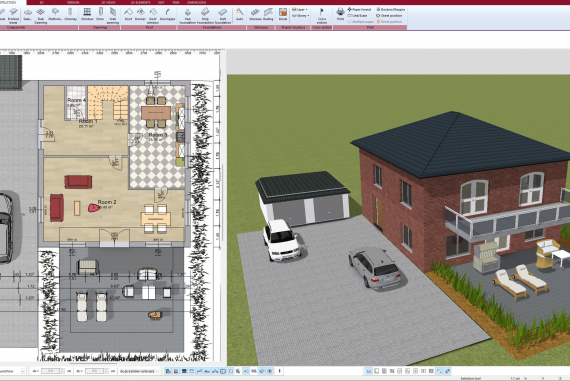570x381 pixels.
Task: Select the Dormer tool
Action: [140, 14]
